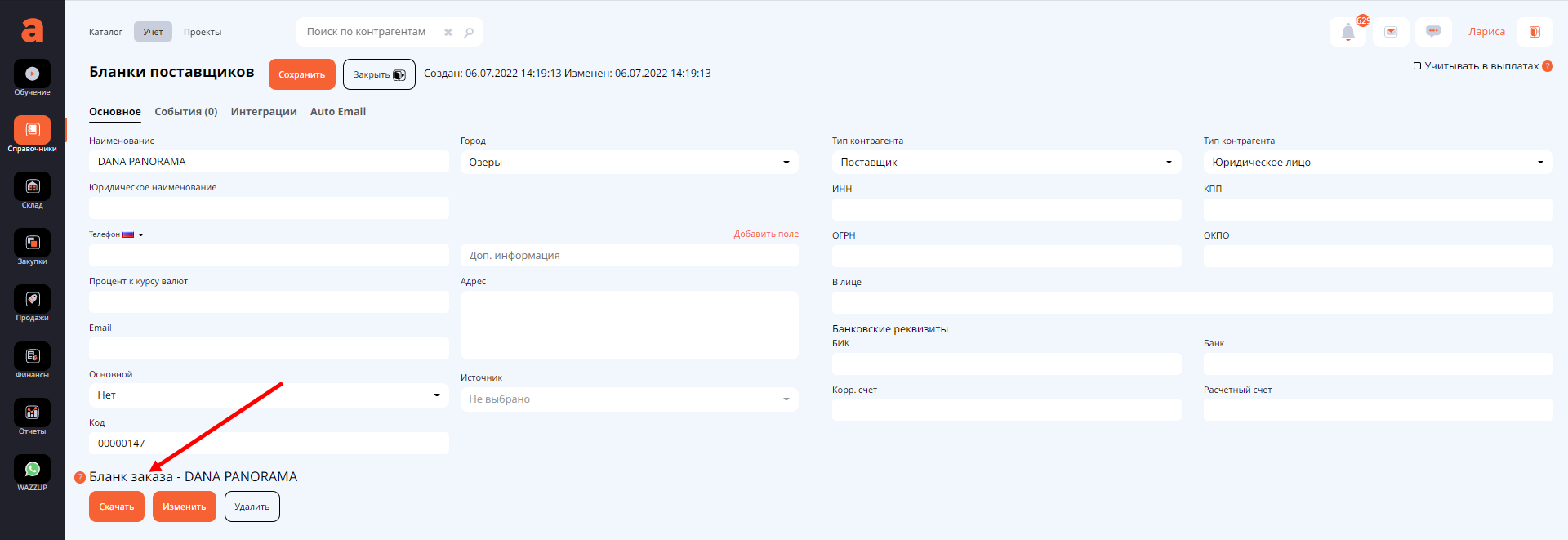Open the phone country flag selector
The image size is (1568, 540).
click(132, 234)
